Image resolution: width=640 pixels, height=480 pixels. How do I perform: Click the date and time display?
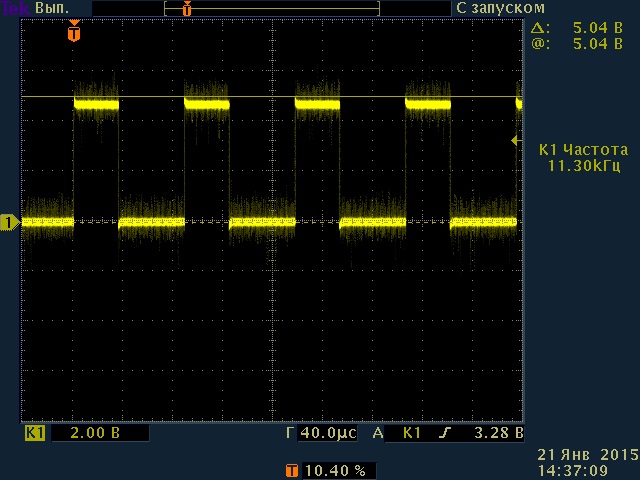[x=586, y=462]
